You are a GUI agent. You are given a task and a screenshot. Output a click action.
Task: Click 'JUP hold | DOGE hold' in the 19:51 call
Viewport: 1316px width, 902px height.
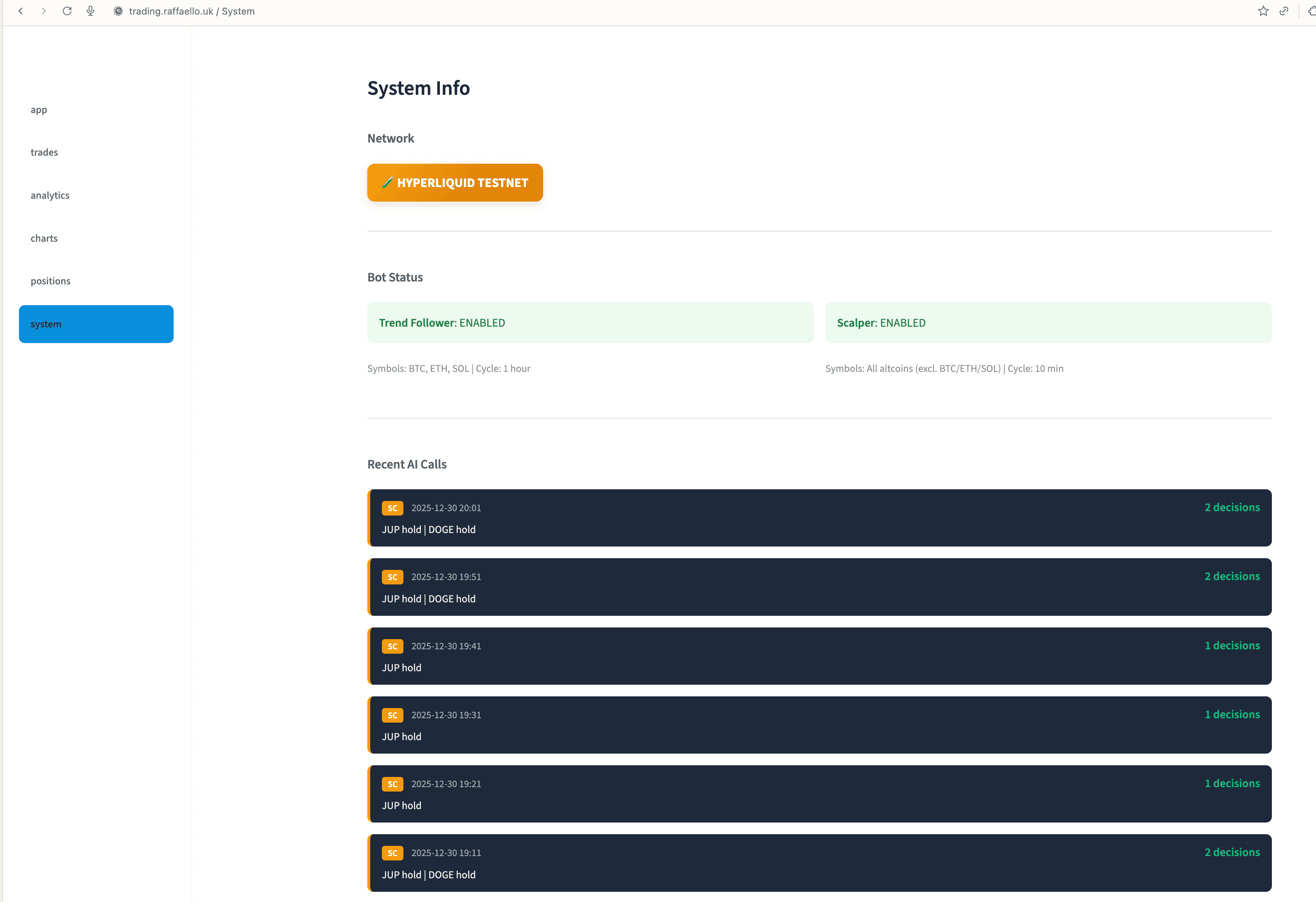(x=429, y=599)
